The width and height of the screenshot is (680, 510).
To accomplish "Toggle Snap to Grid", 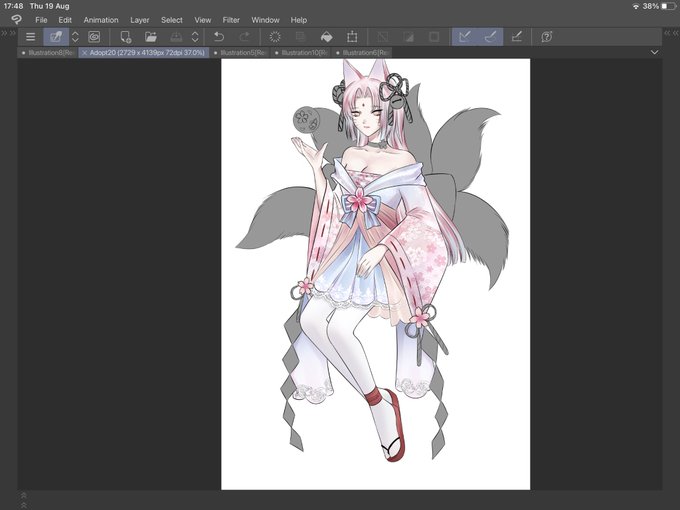I will [516, 37].
